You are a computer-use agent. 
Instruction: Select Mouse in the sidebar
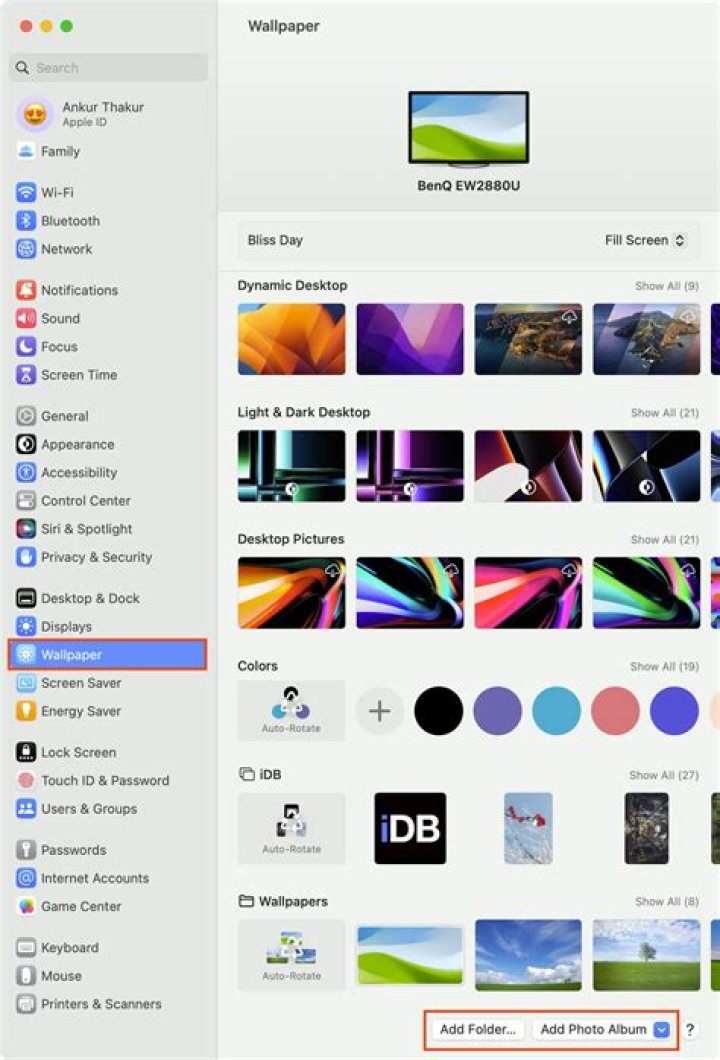[x=108, y=976]
